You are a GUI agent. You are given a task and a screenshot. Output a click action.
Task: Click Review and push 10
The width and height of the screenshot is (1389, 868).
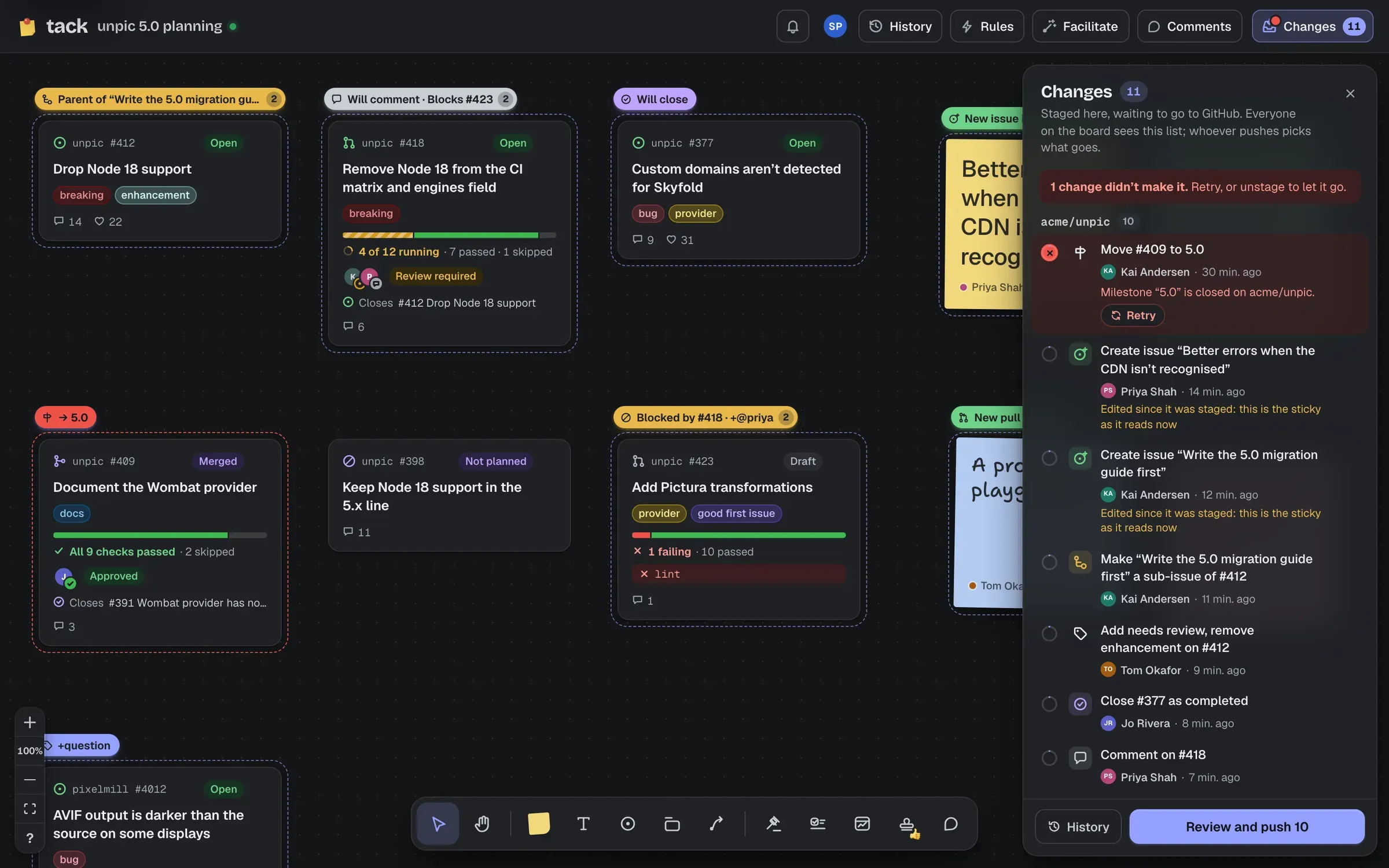pos(1247,826)
